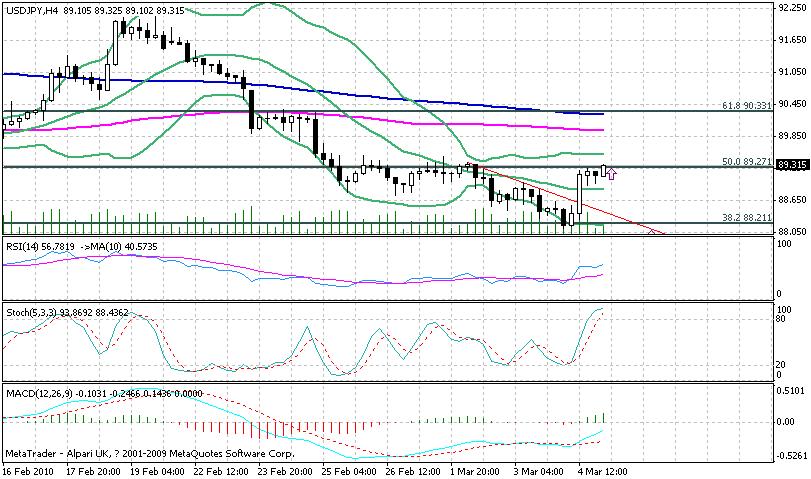Click the 91.650 price axis value
The height and width of the screenshot is (479, 811).
(791, 40)
